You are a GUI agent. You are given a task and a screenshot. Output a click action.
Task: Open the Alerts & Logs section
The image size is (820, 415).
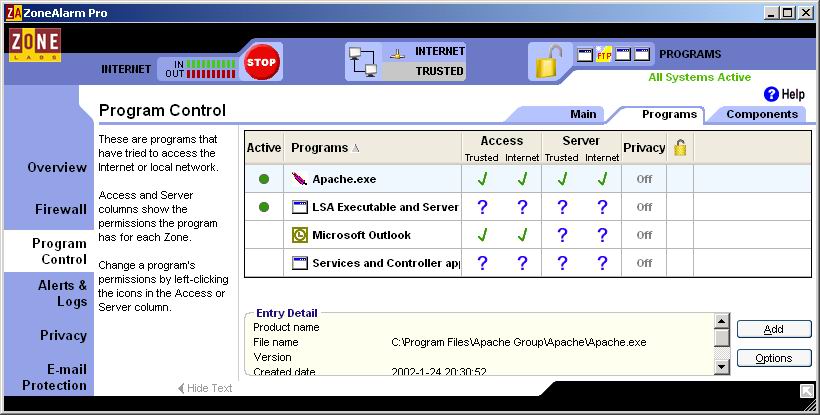[62, 293]
